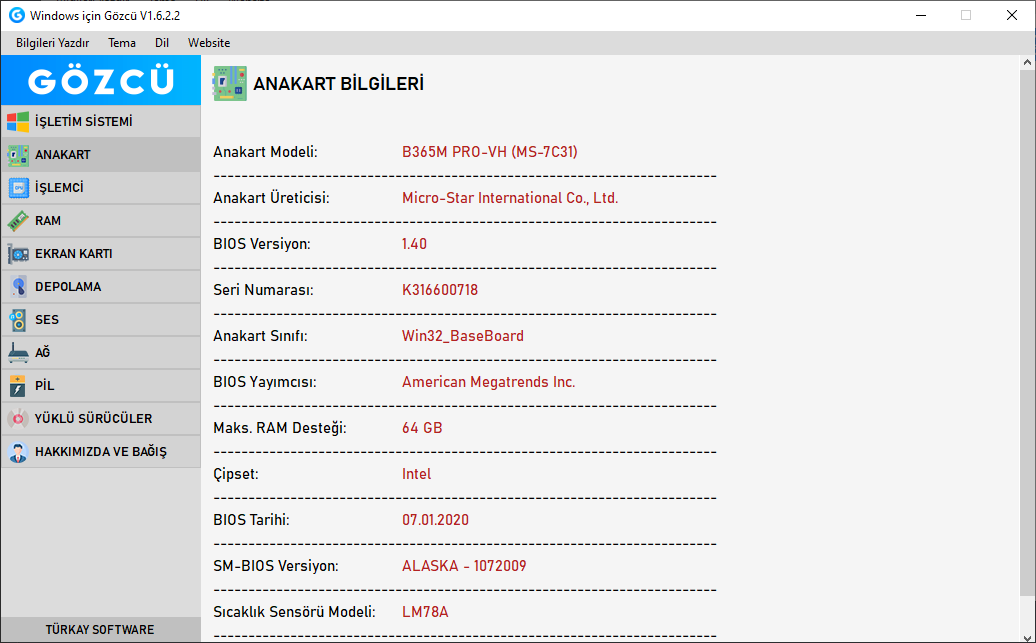The width and height of the screenshot is (1036, 643).
Task: Open the EKRAN KARTI section
Action: (100, 254)
